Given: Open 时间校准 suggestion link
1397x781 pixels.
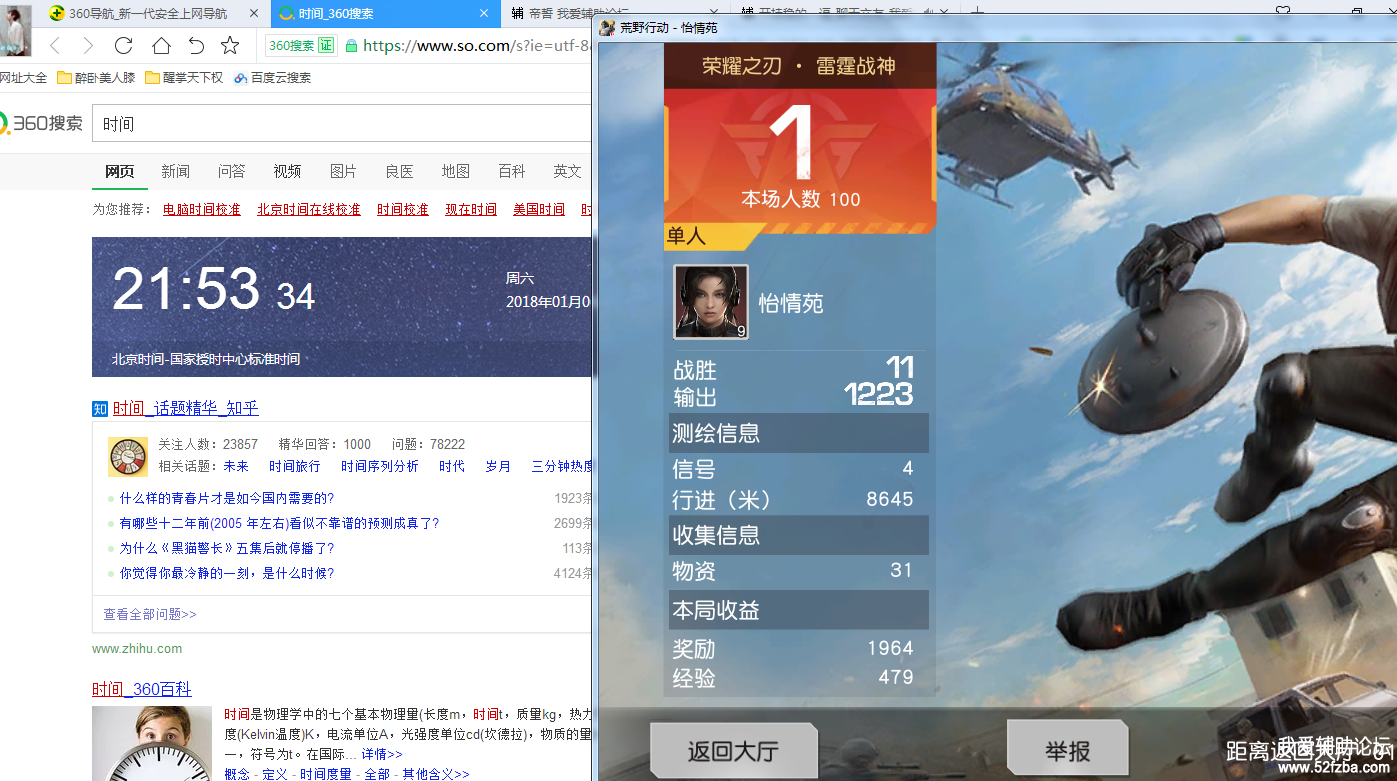Looking at the screenshot, I should [x=403, y=209].
